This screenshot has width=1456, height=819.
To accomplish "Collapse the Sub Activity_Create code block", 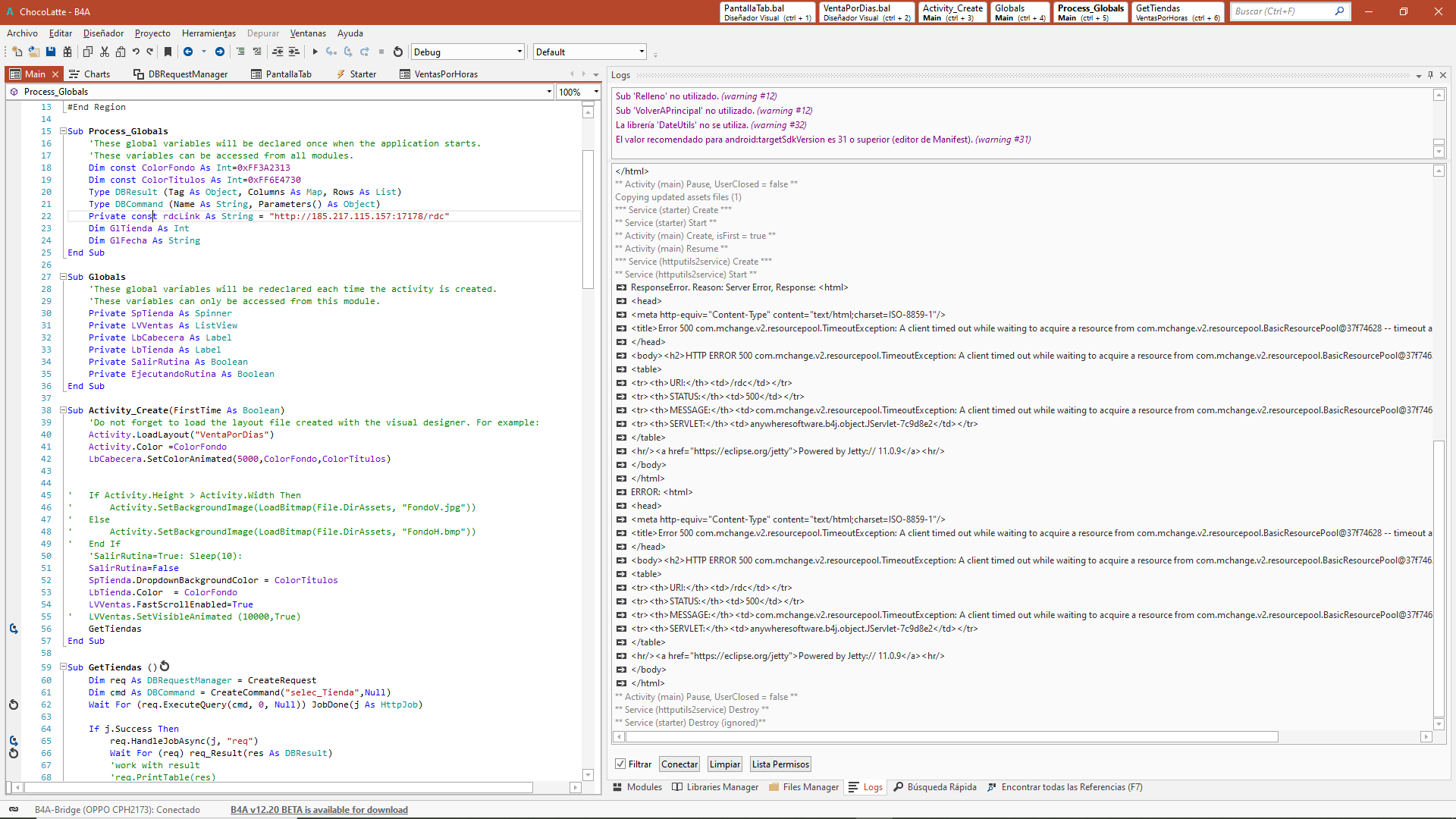I will click(x=64, y=410).
